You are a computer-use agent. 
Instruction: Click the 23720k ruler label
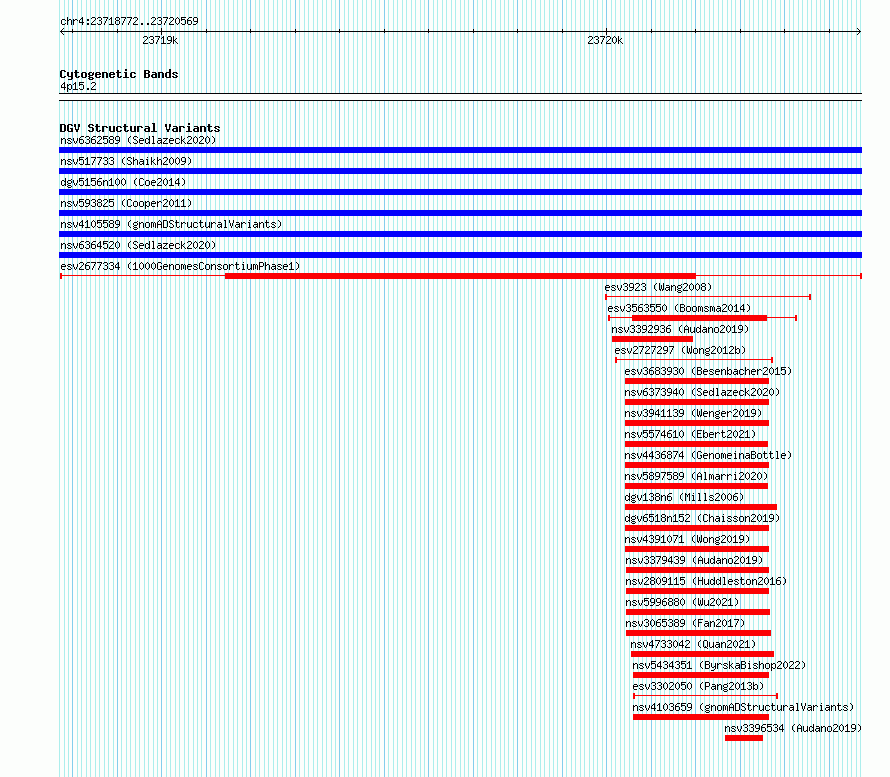tap(605, 40)
